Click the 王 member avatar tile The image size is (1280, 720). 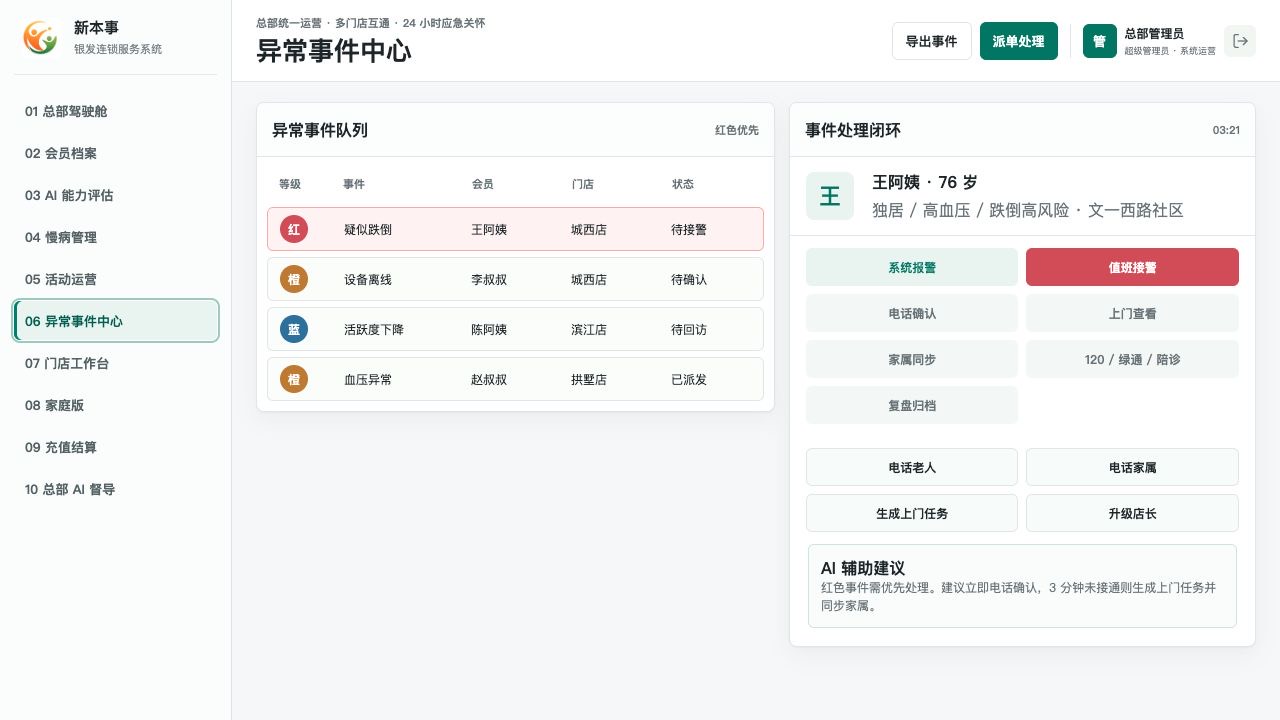(830, 196)
